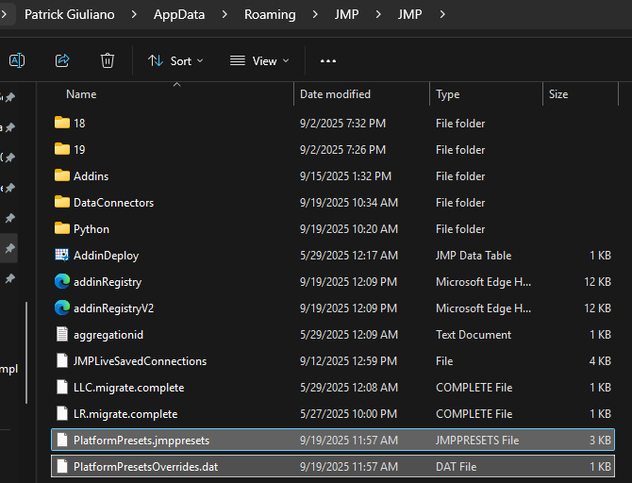Expand chevron after AppData breadcrumb
The width and height of the screenshot is (632, 483).
coord(225,15)
